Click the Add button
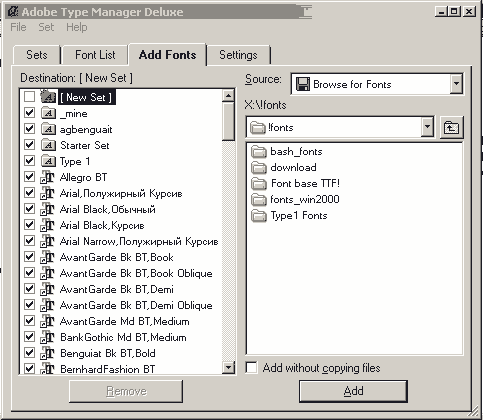Viewport: 483px width, 420px height. click(353, 391)
